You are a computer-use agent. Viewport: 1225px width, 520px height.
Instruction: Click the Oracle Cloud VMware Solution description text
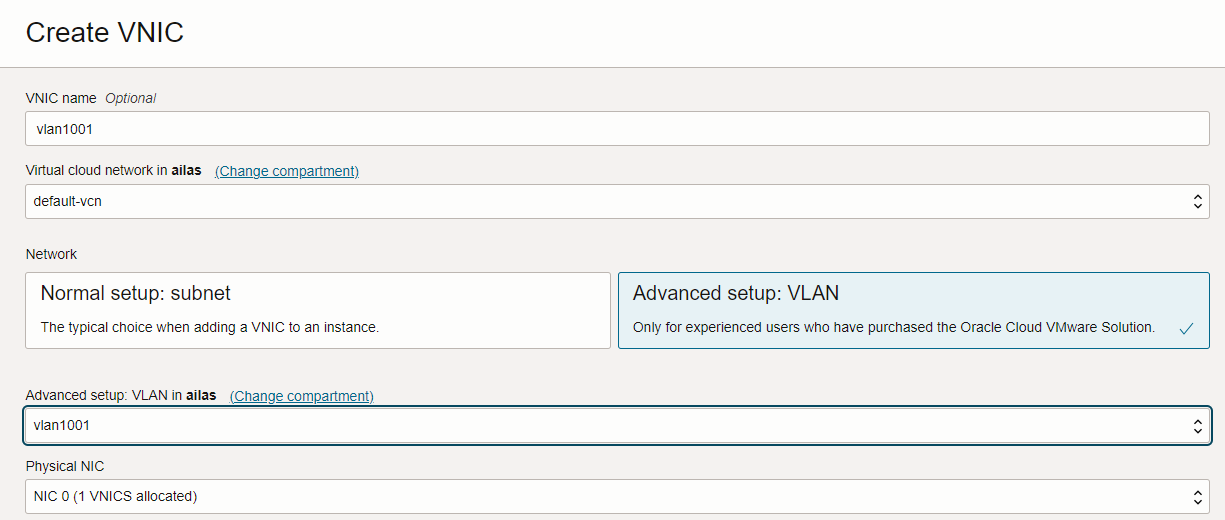click(894, 327)
